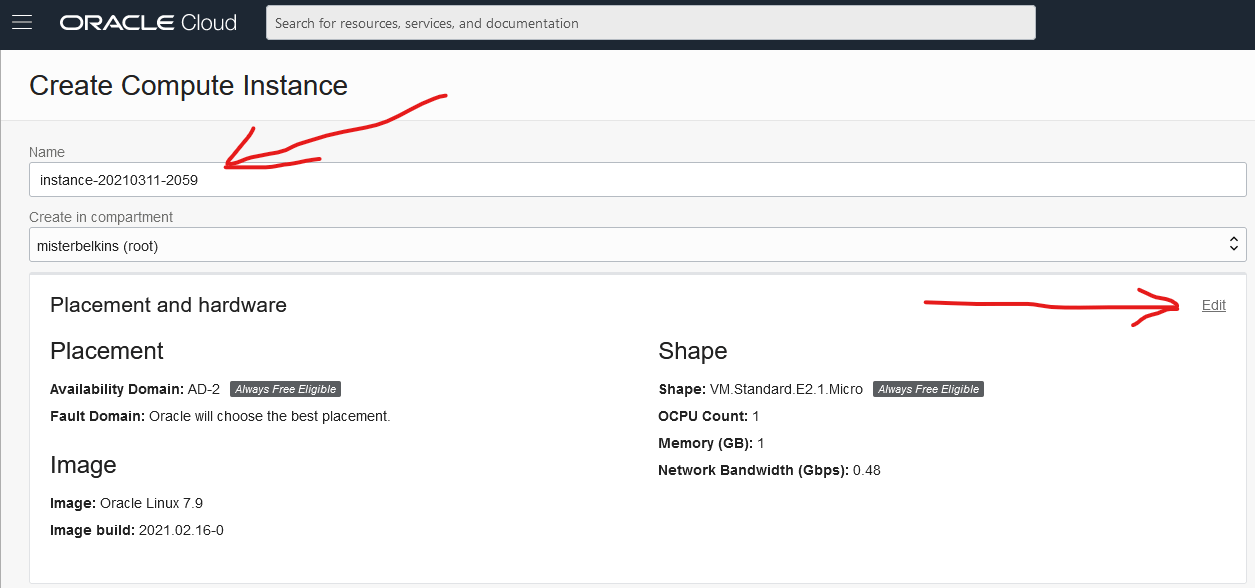Click Edit link for Placement and hardware
1255x588 pixels.
[x=1214, y=305]
